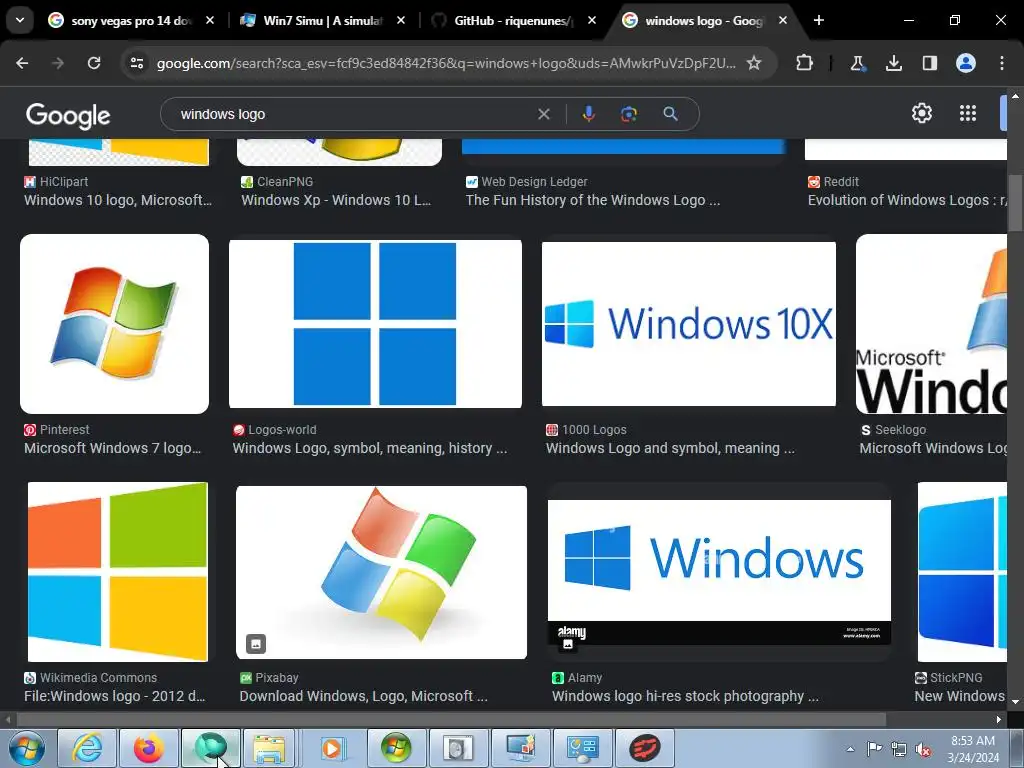Open the Google apps grid
Viewport: 1024px width, 768px height.
(x=968, y=113)
